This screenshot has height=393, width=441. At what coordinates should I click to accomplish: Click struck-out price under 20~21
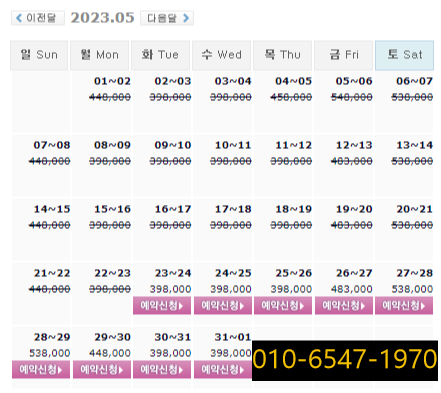(412, 225)
